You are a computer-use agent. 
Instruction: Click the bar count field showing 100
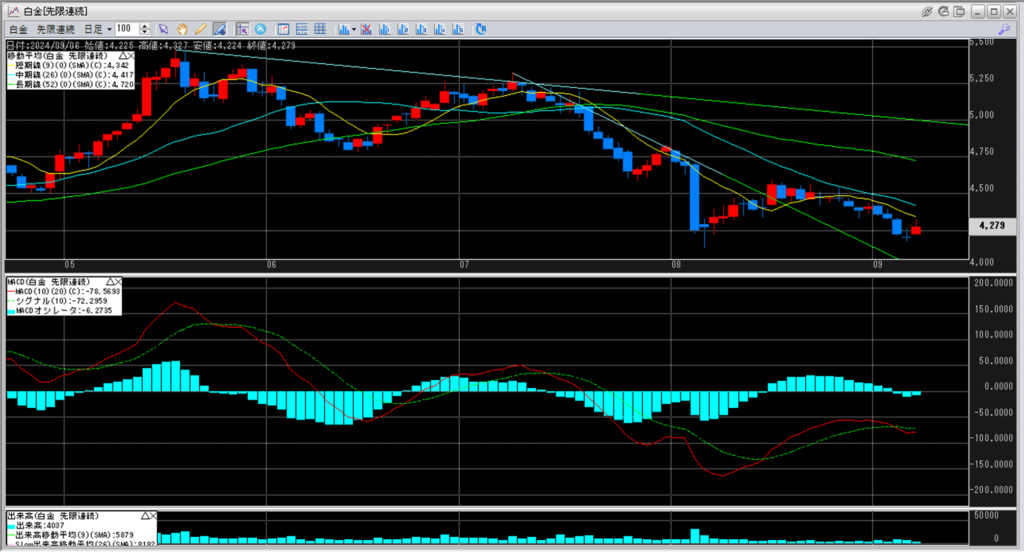(127, 29)
